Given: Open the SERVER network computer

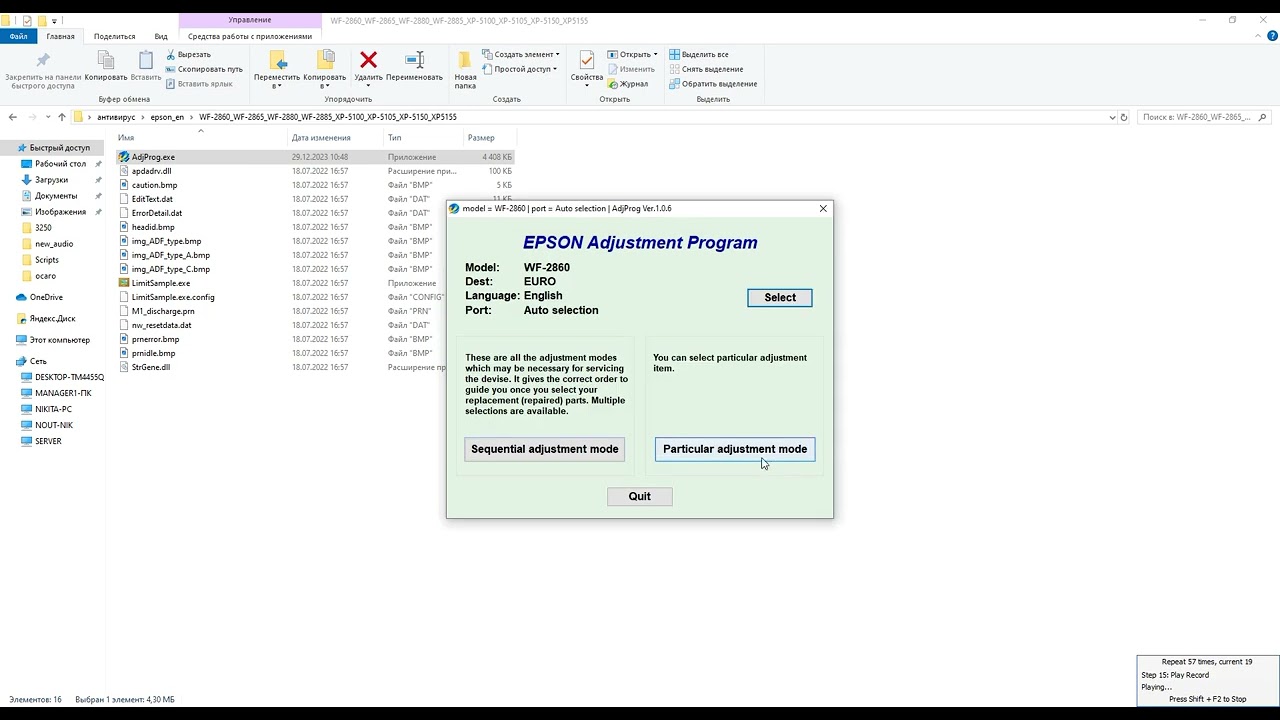Looking at the screenshot, I should [48, 441].
